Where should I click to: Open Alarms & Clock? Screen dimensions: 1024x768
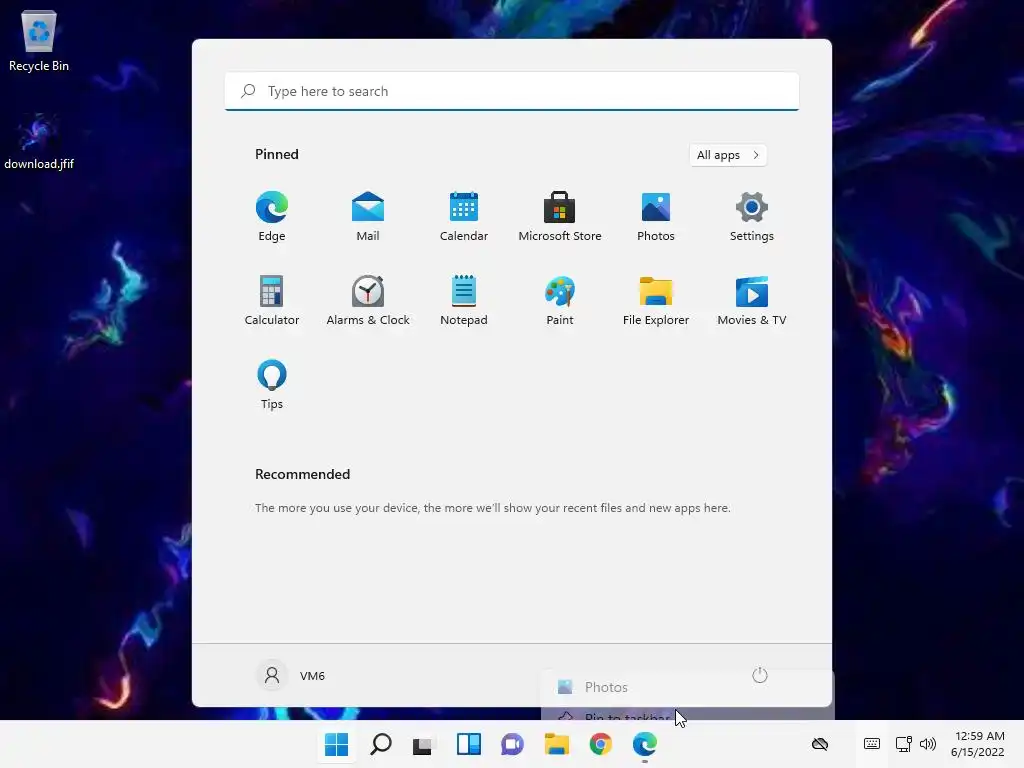coord(368,300)
